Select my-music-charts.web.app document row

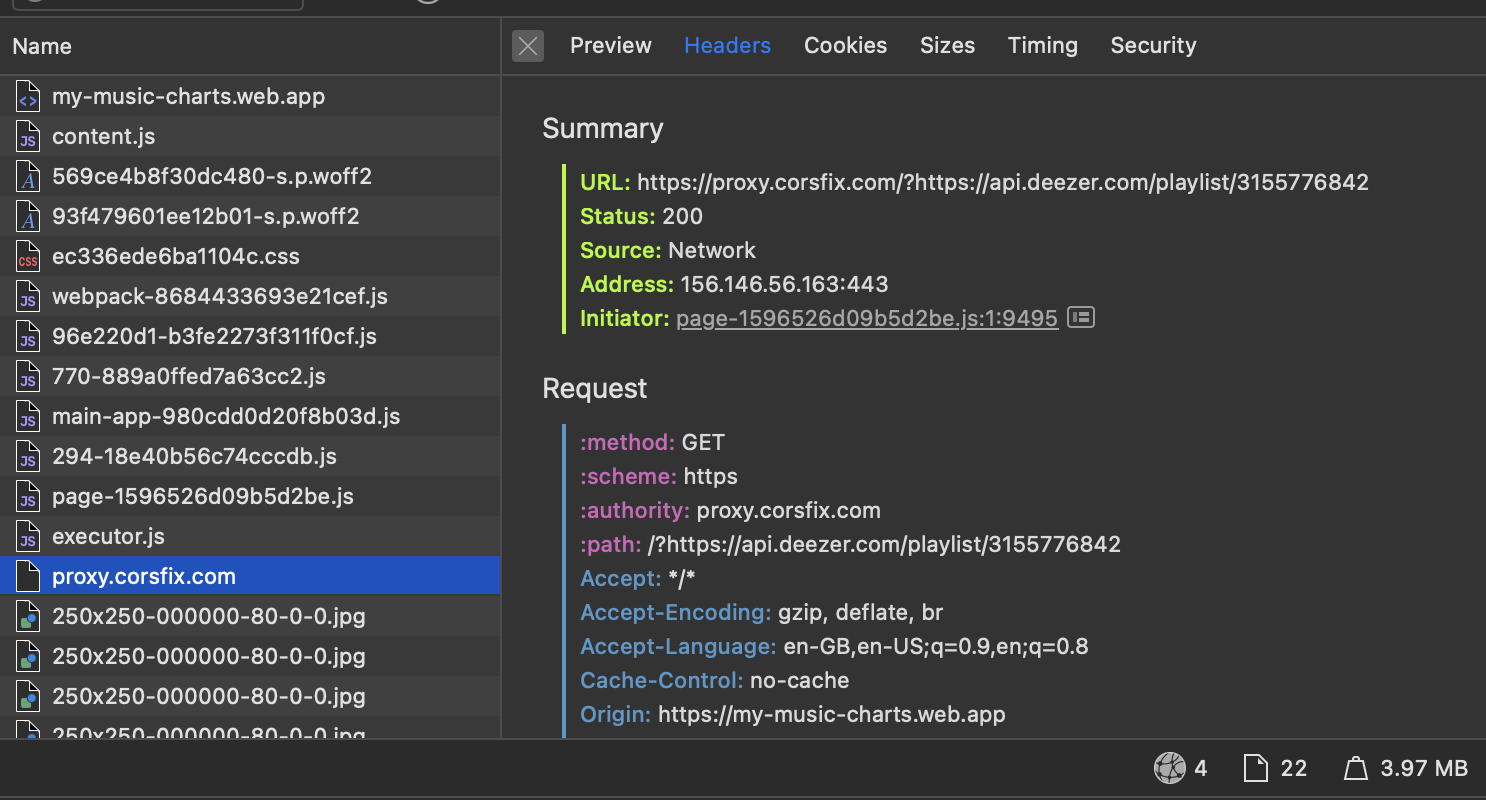250,97
